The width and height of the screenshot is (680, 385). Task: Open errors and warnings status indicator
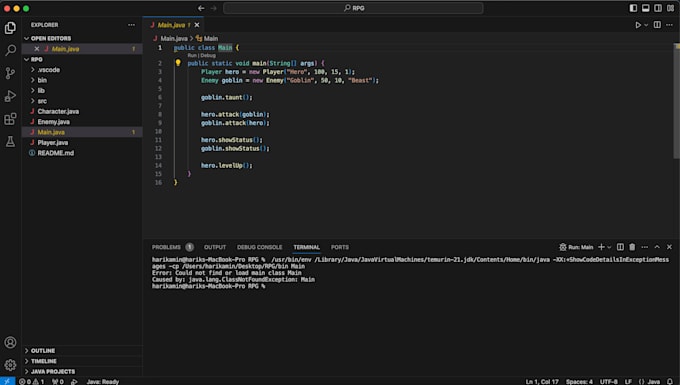(32, 381)
